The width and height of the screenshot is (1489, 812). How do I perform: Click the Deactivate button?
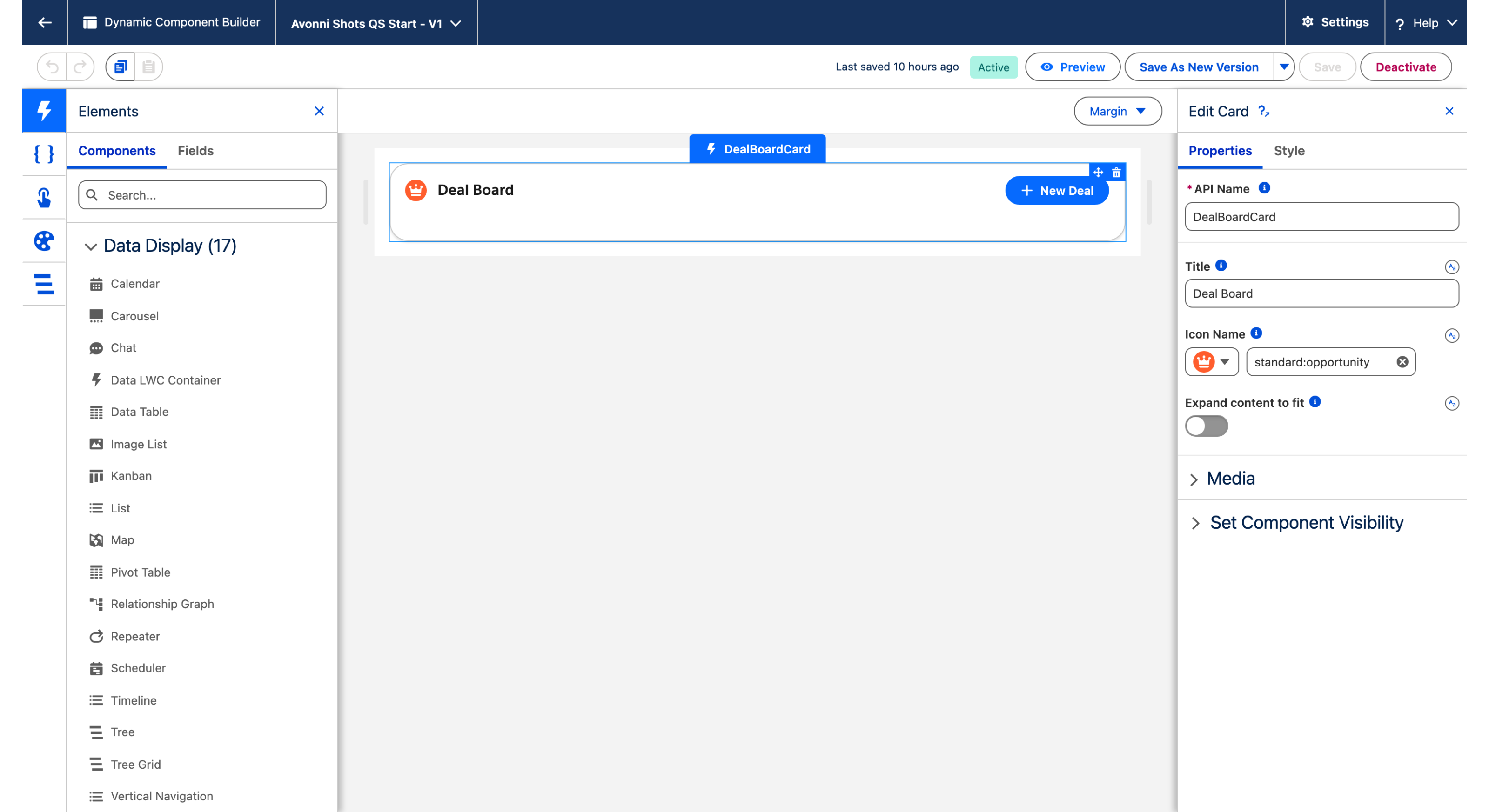coord(1406,67)
